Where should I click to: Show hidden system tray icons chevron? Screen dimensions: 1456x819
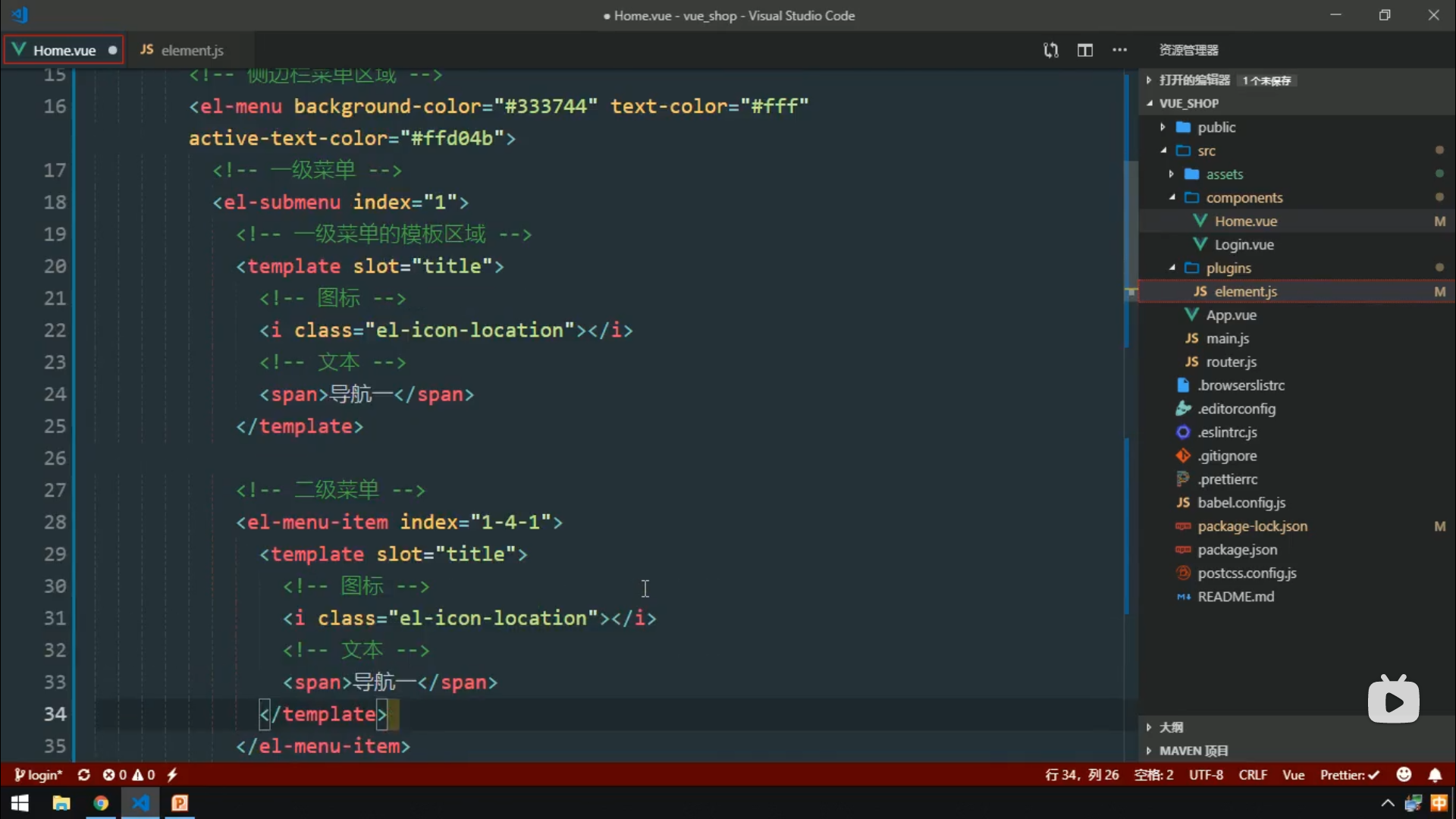point(1387,803)
